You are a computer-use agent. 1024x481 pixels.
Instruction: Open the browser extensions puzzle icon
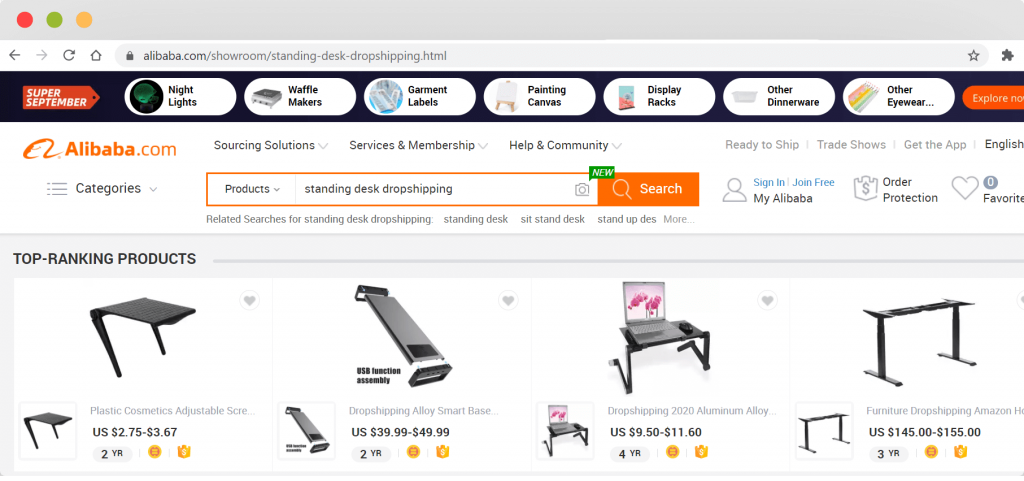pos(1007,55)
